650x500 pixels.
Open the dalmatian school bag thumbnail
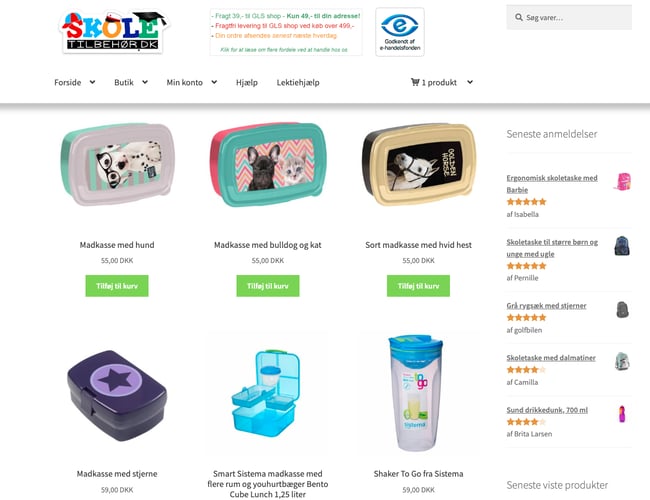click(622, 362)
